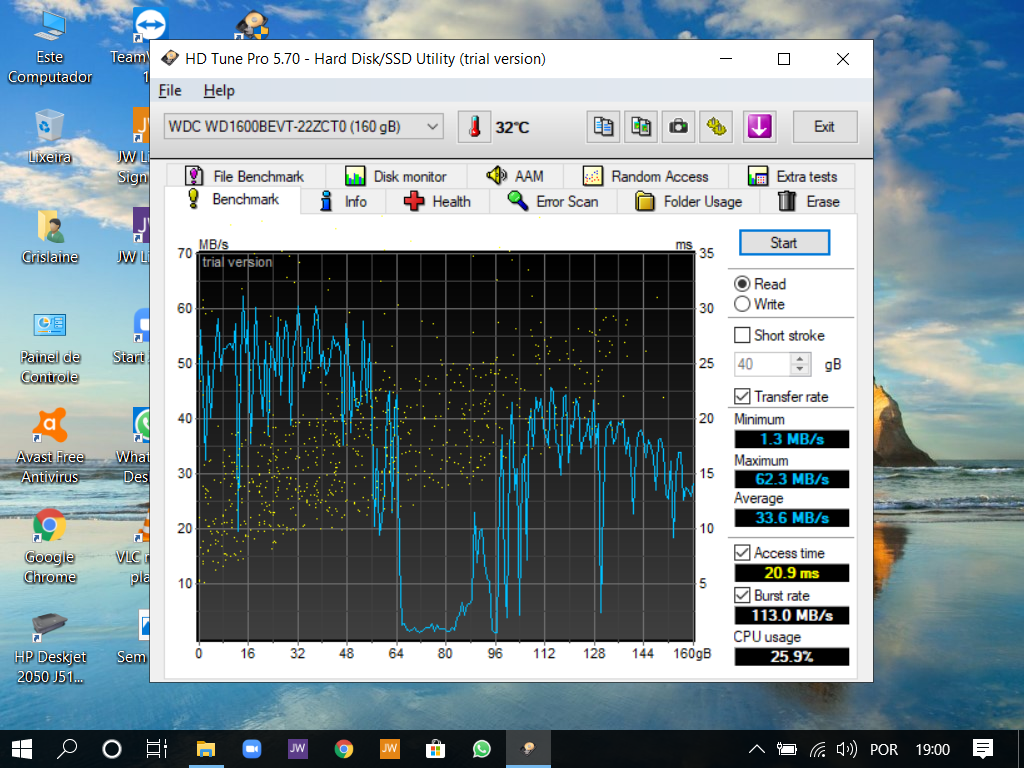Click the copy screenshot to clipboard icon
This screenshot has width=1024, height=768.
point(641,127)
